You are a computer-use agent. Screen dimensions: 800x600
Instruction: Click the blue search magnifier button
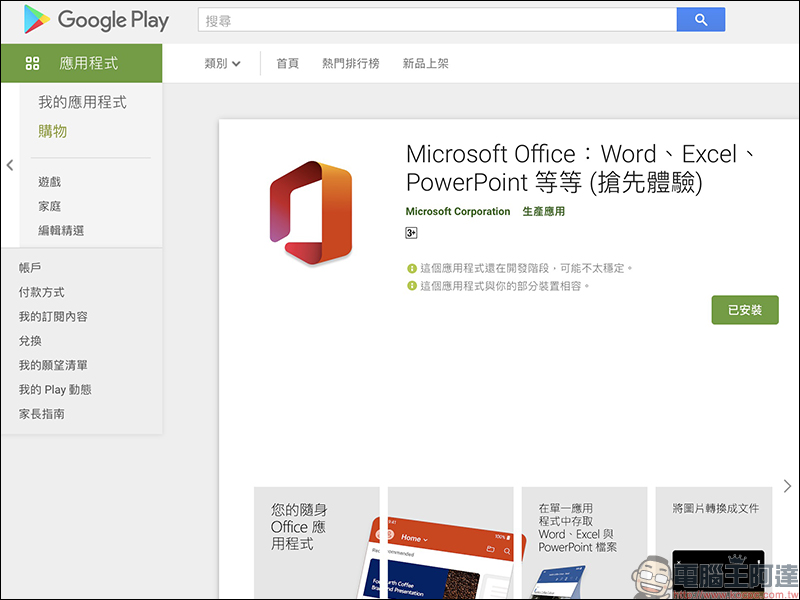(701, 20)
